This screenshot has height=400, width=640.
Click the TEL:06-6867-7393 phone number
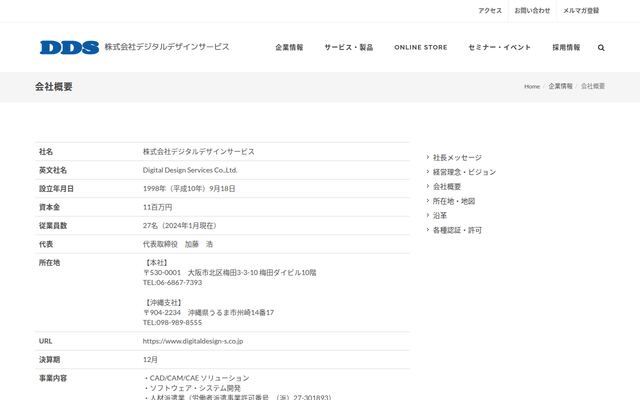click(172, 282)
